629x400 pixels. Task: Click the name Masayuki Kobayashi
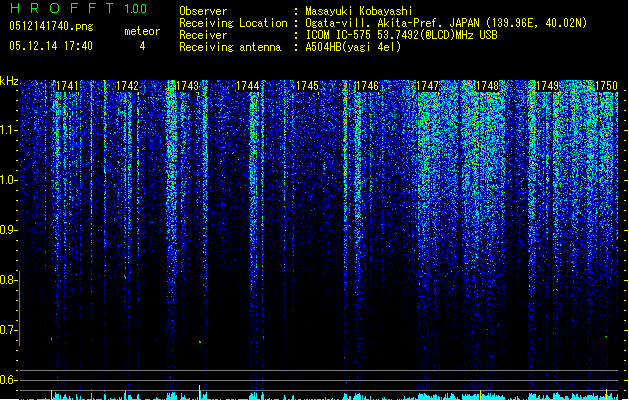359,11
